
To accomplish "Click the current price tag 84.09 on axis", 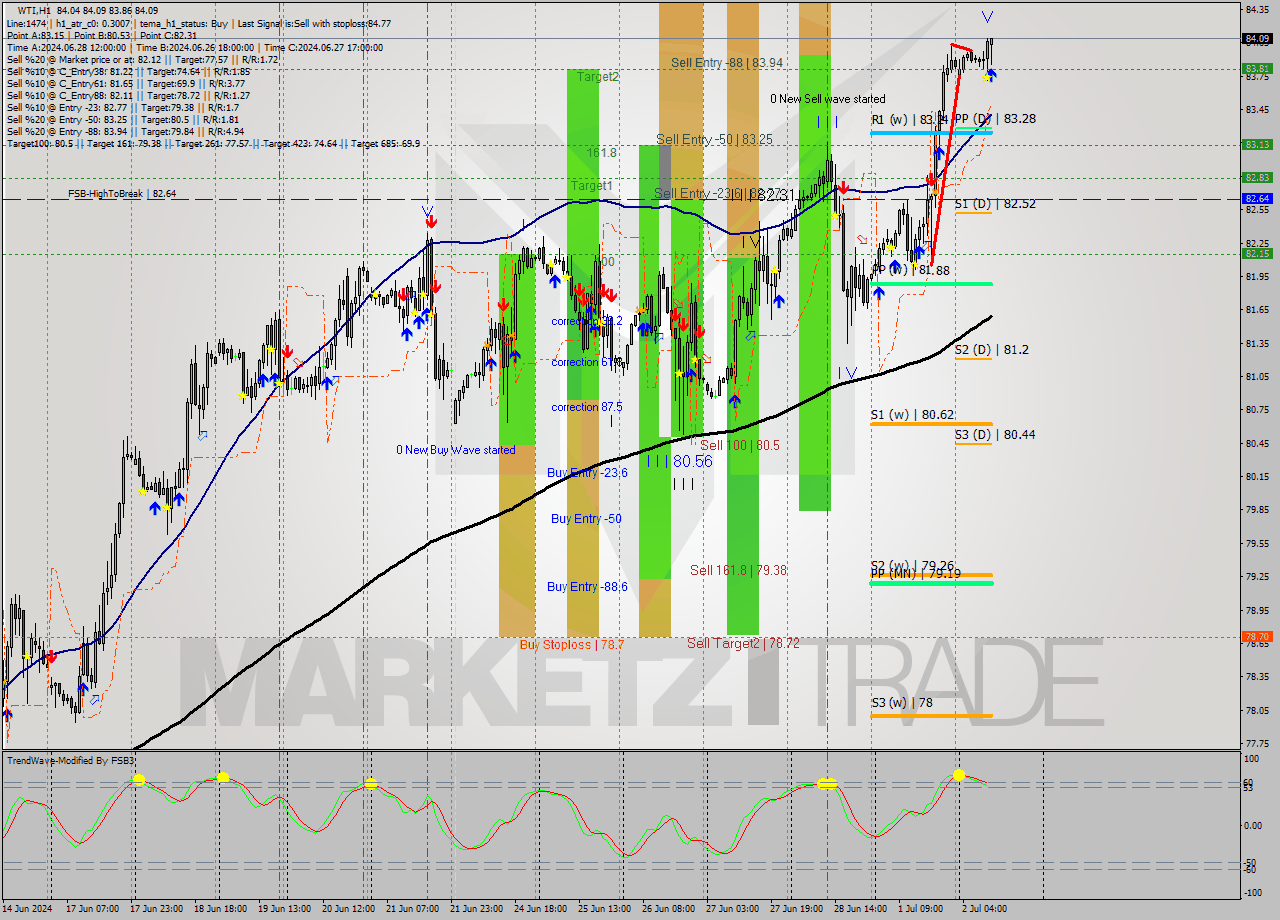I will pos(1256,39).
